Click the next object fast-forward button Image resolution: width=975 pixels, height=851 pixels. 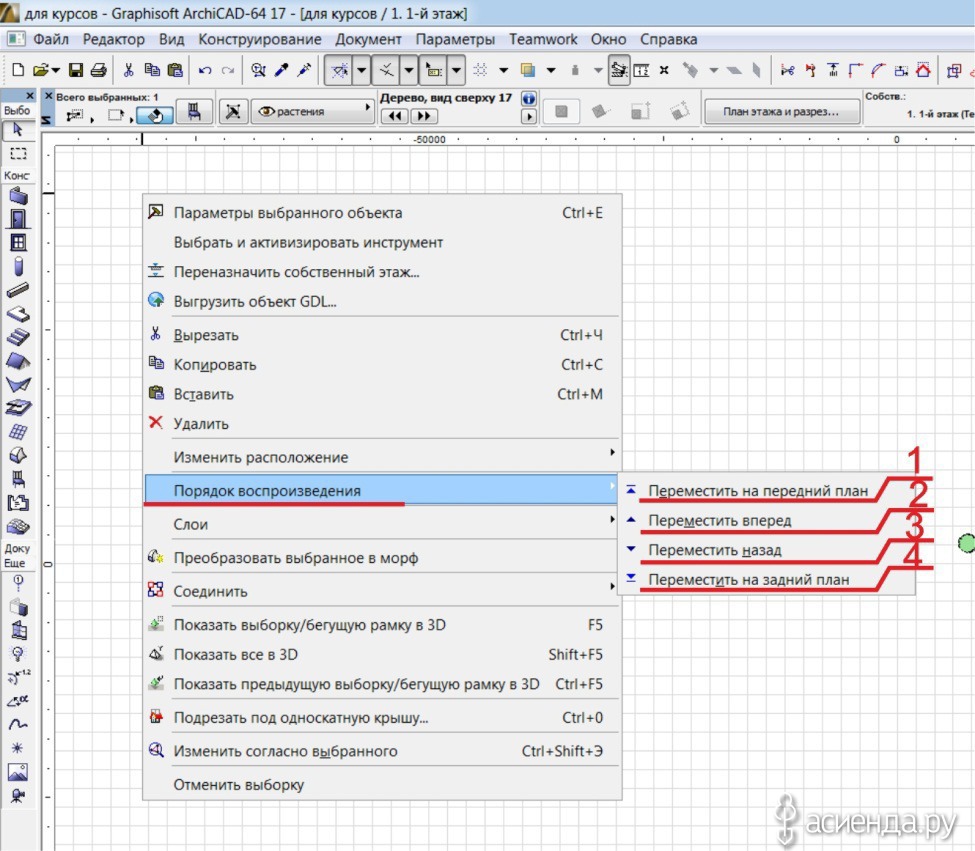tap(424, 116)
